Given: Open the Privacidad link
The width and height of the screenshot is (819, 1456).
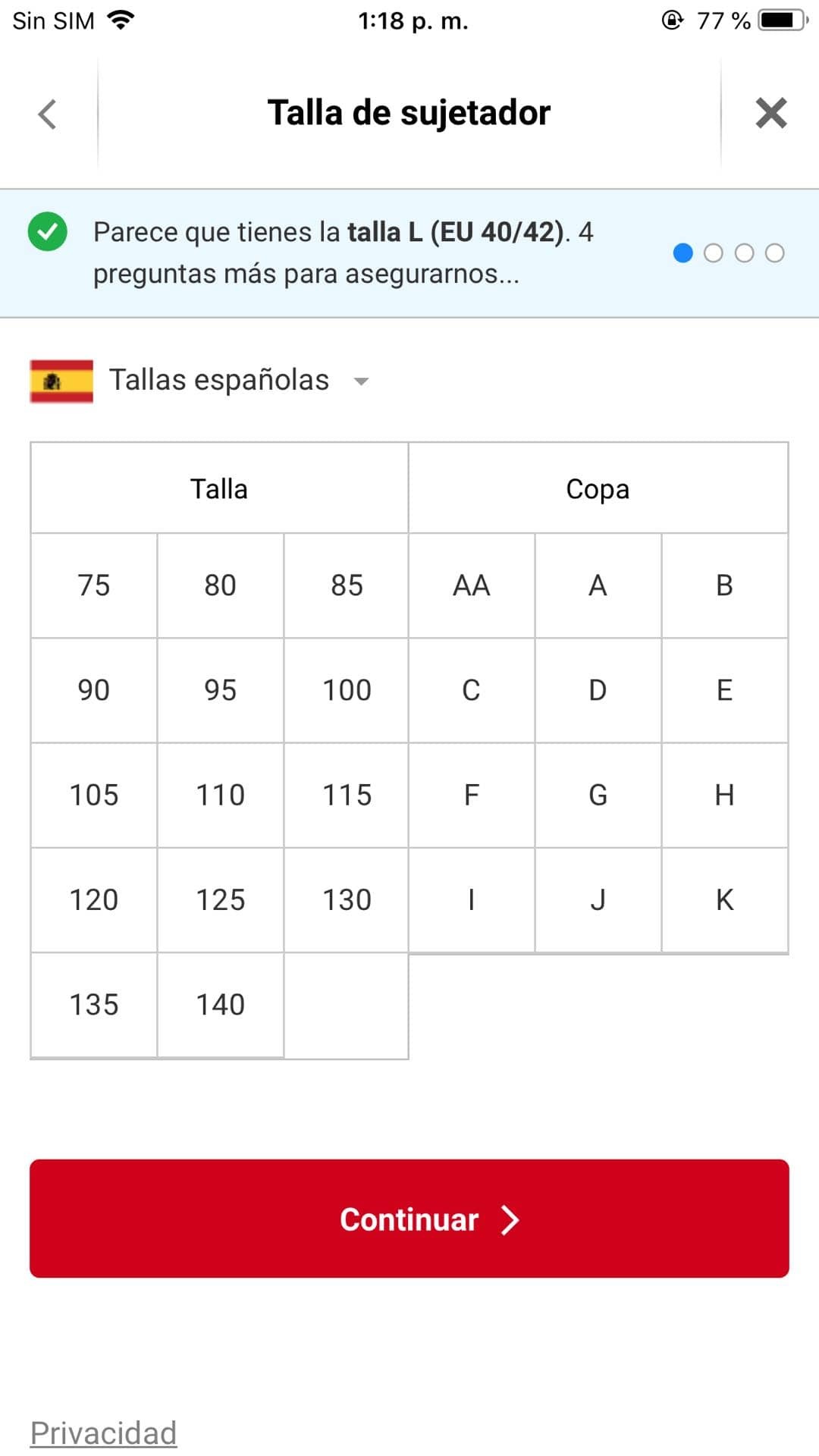Looking at the screenshot, I should coord(103,1433).
